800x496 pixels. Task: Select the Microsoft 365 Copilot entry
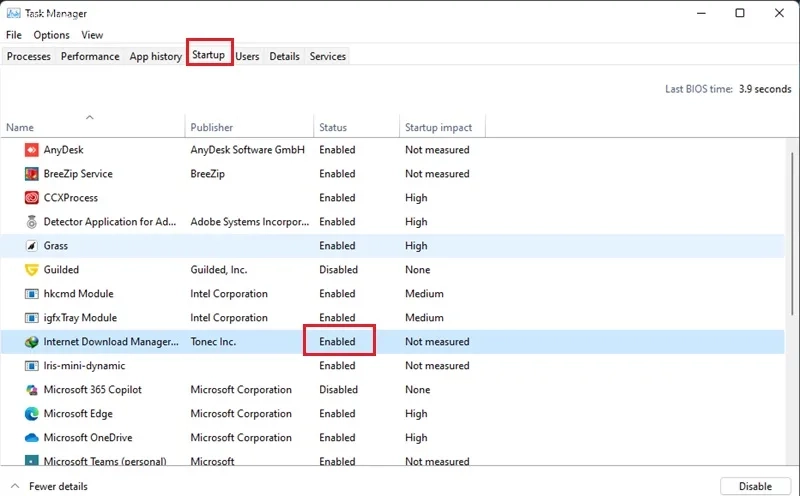point(92,390)
